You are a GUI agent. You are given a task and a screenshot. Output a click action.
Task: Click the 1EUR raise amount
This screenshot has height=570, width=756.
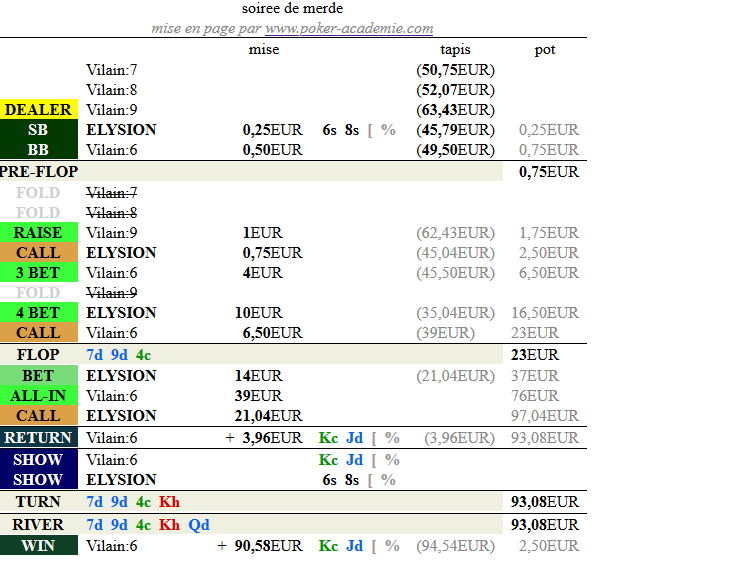pos(262,232)
